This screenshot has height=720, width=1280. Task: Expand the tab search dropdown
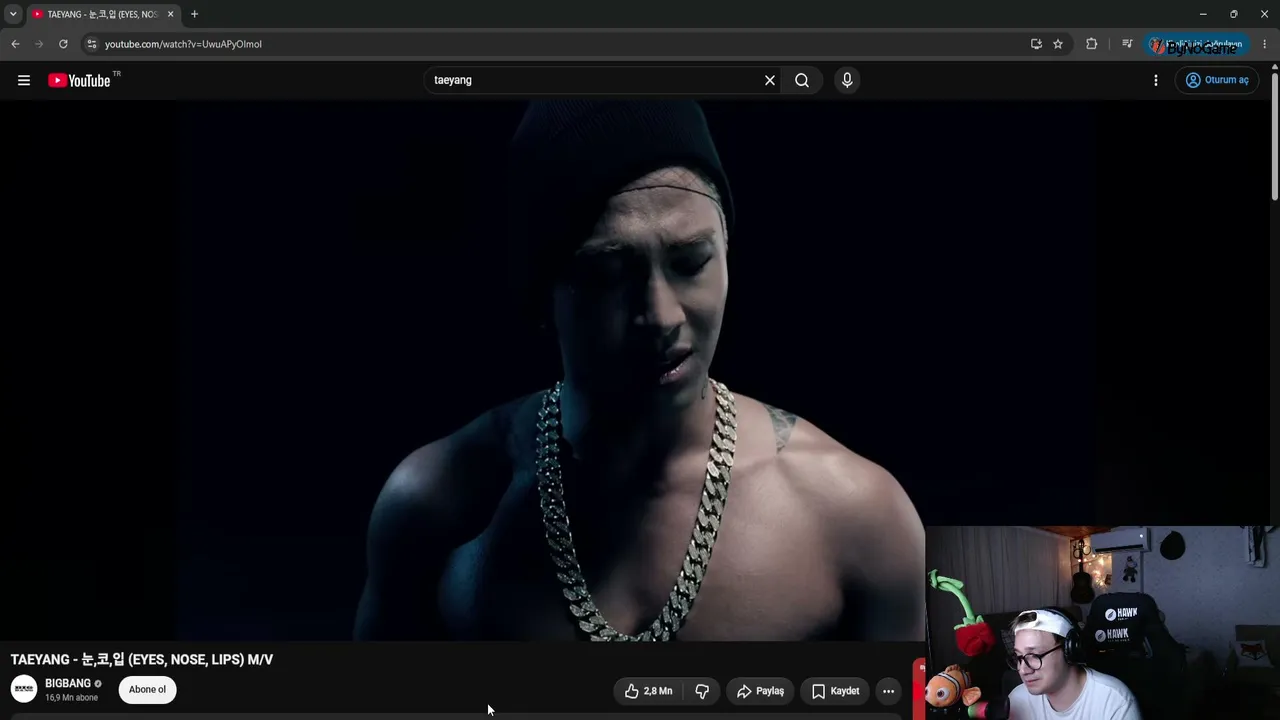(x=13, y=14)
